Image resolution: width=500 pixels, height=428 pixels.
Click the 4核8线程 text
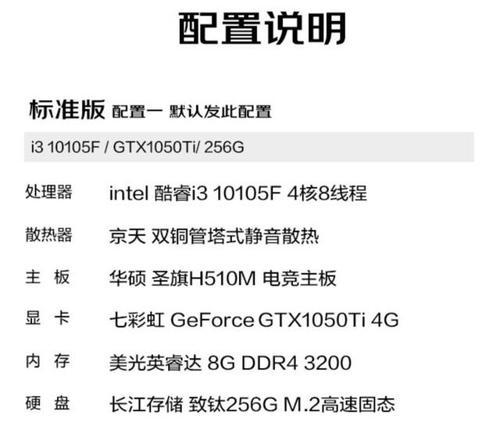pyautogui.click(x=327, y=193)
